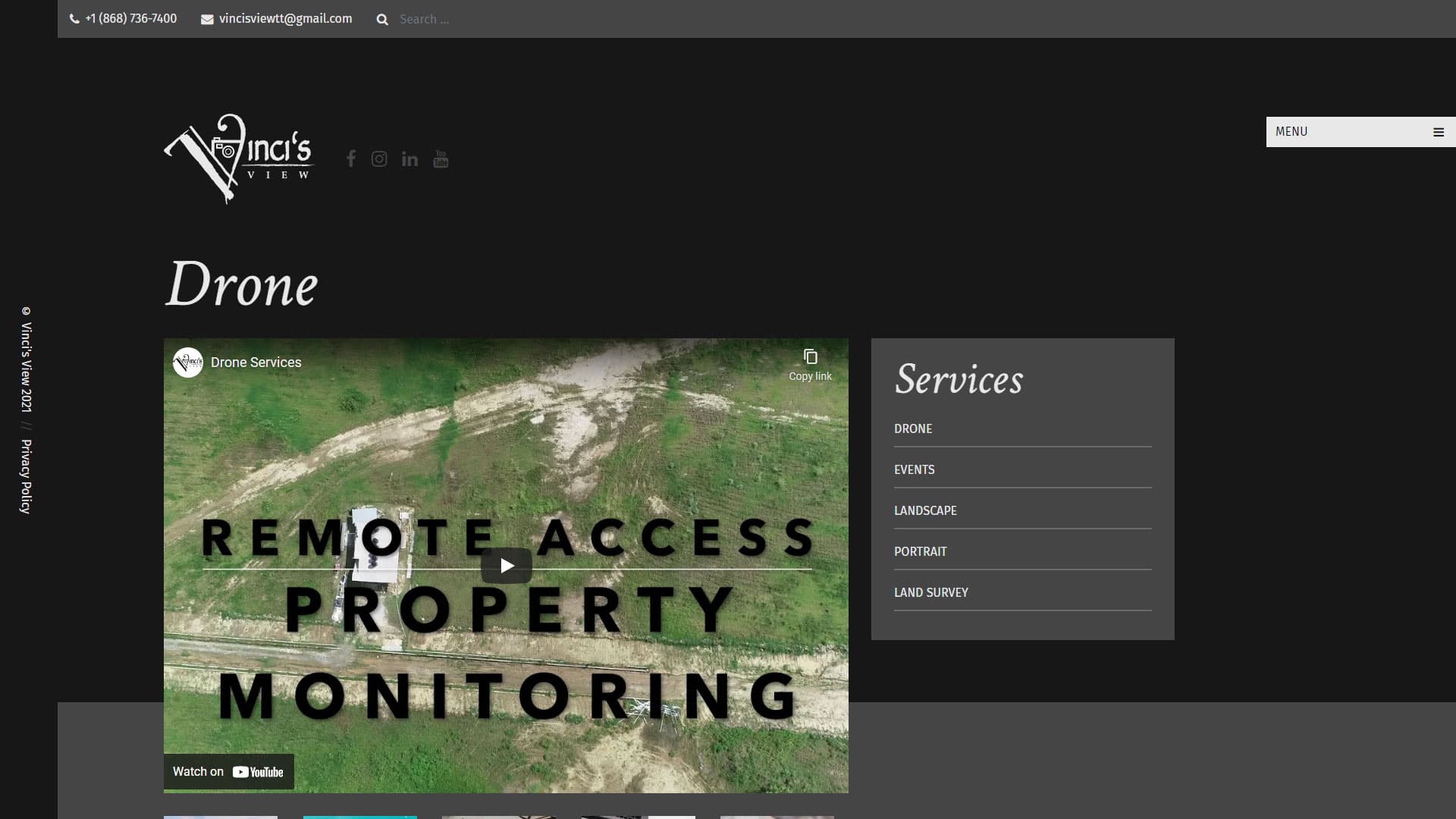This screenshot has width=1456, height=819.
Task: Play the Drone Services video
Action: [507, 566]
